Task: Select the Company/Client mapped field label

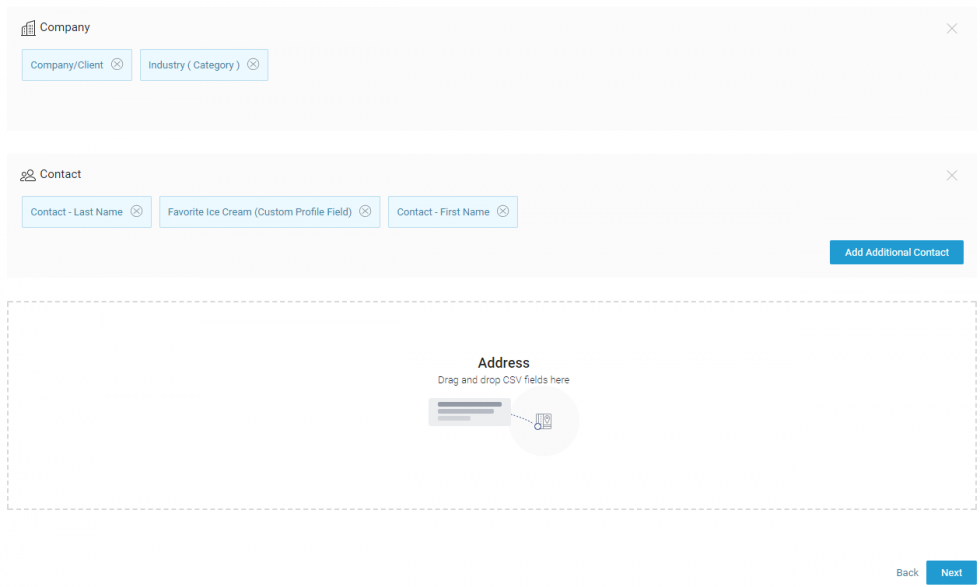Action: (67, 65)
